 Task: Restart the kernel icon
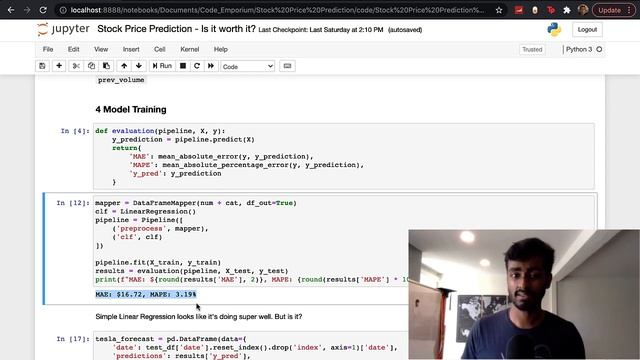pos(197,66)
